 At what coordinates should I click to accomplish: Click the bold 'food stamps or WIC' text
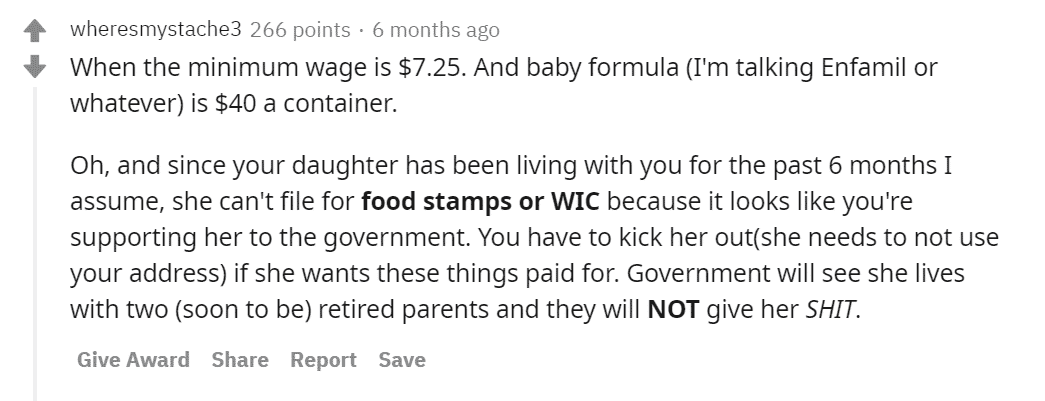click(x=481, y=202)
